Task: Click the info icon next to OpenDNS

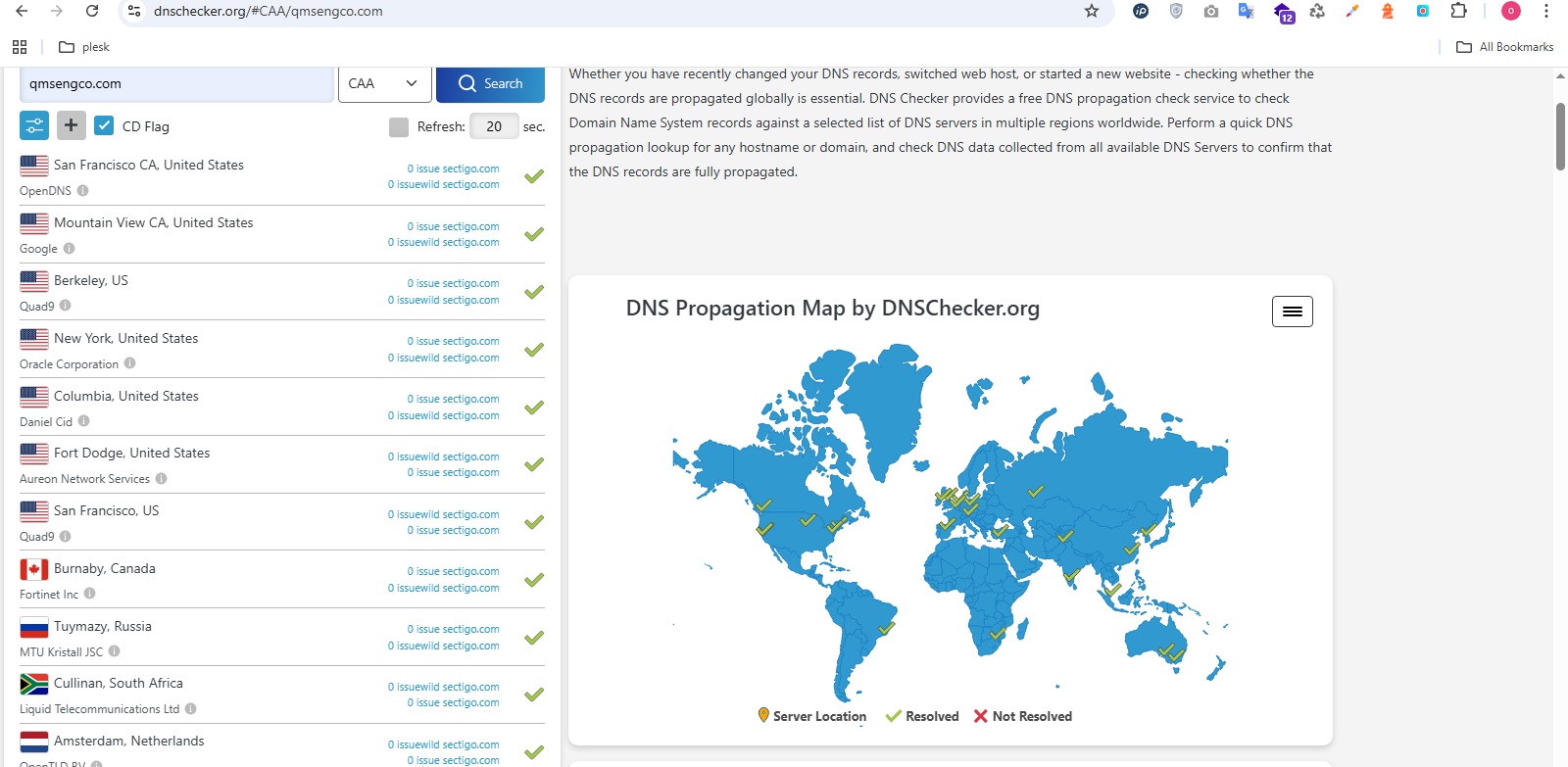Action: 83,191
